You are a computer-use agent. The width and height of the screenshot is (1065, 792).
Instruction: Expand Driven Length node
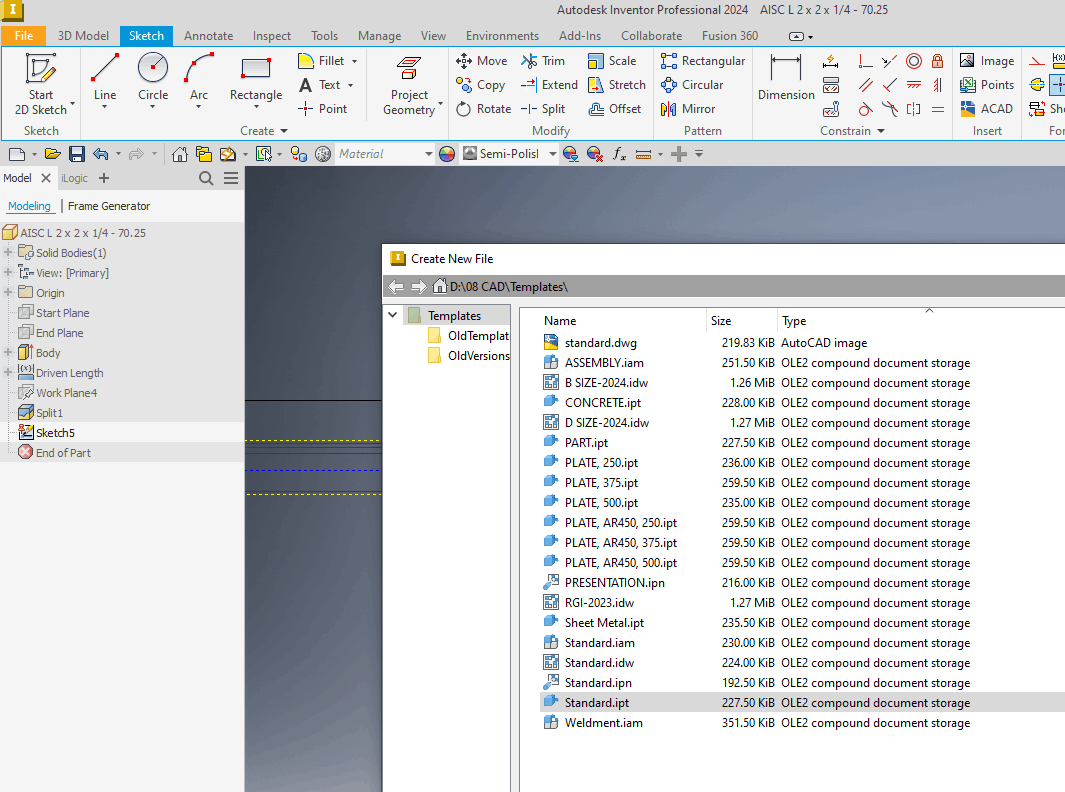click(x=8, y=372)
